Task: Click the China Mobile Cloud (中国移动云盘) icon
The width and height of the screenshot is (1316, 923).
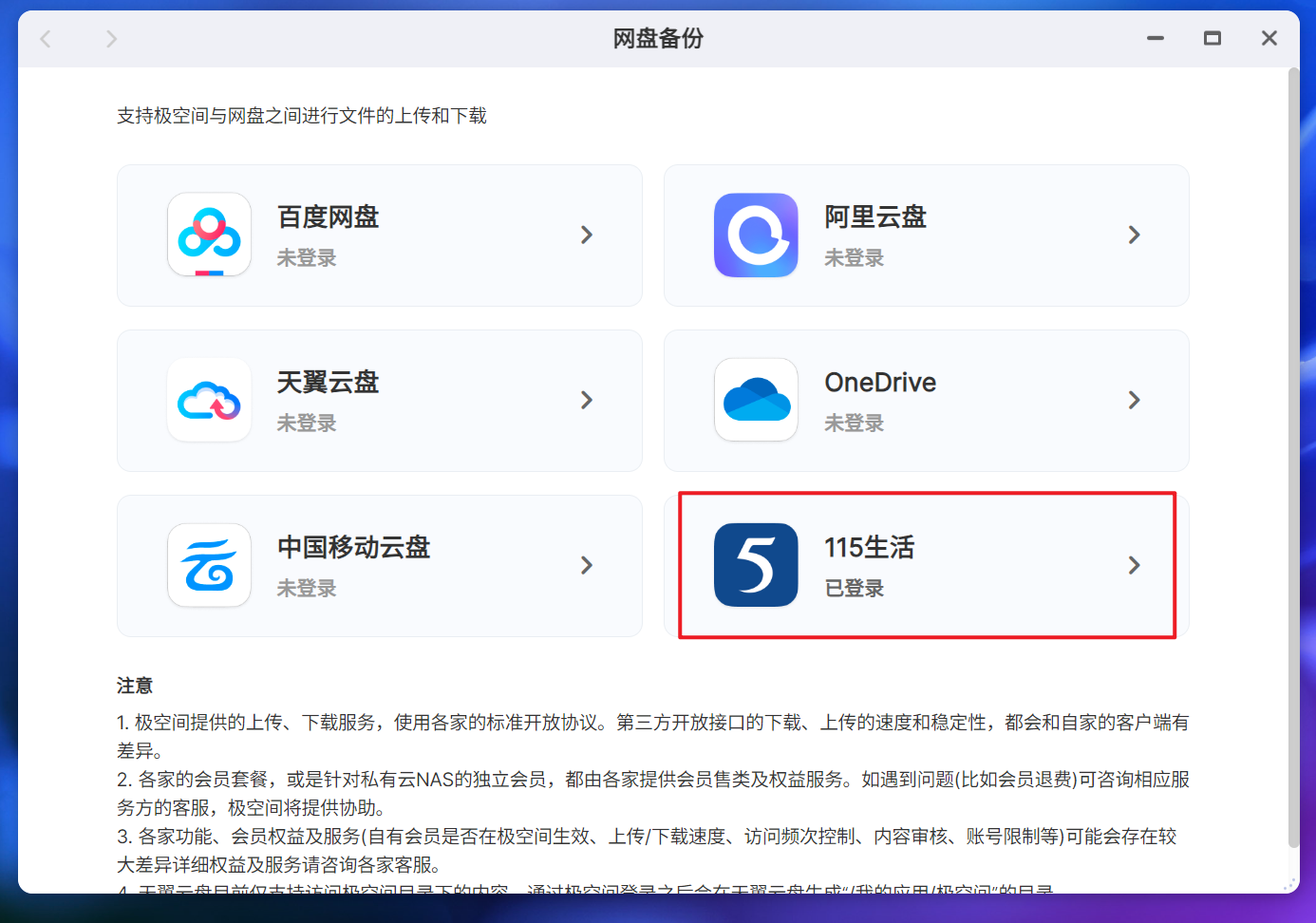Action: [209, 565]
